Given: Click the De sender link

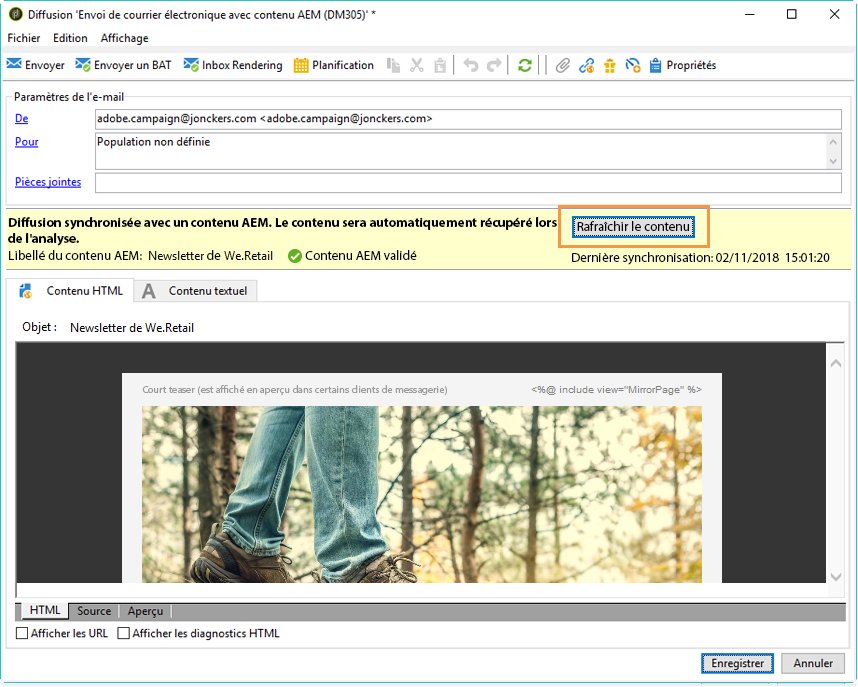Looking at the screenshot, I should coord(21,118).
